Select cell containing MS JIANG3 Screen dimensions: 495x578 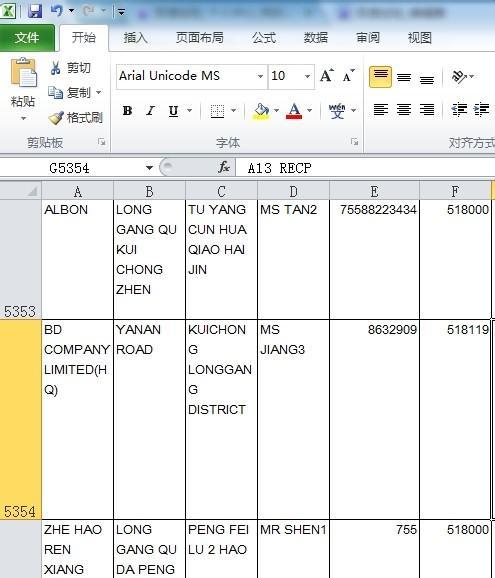tap(293, 419)
